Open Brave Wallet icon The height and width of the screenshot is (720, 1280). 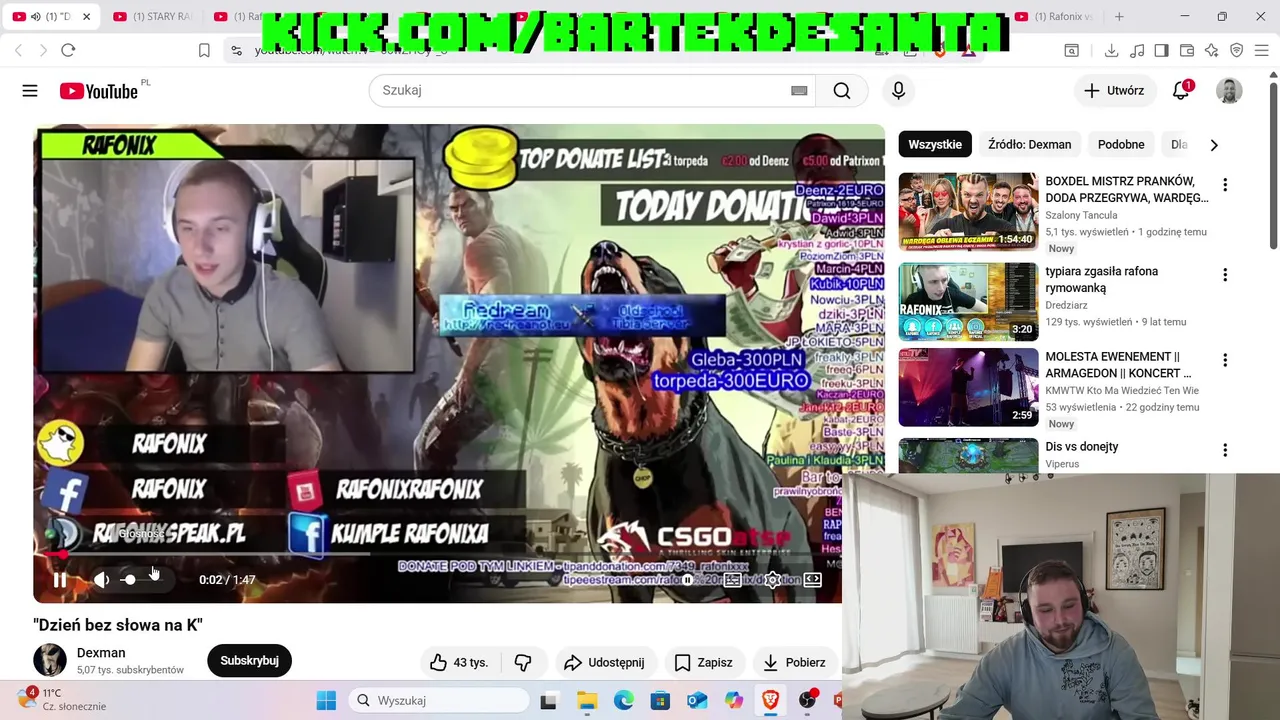[x=1187, y=50]
